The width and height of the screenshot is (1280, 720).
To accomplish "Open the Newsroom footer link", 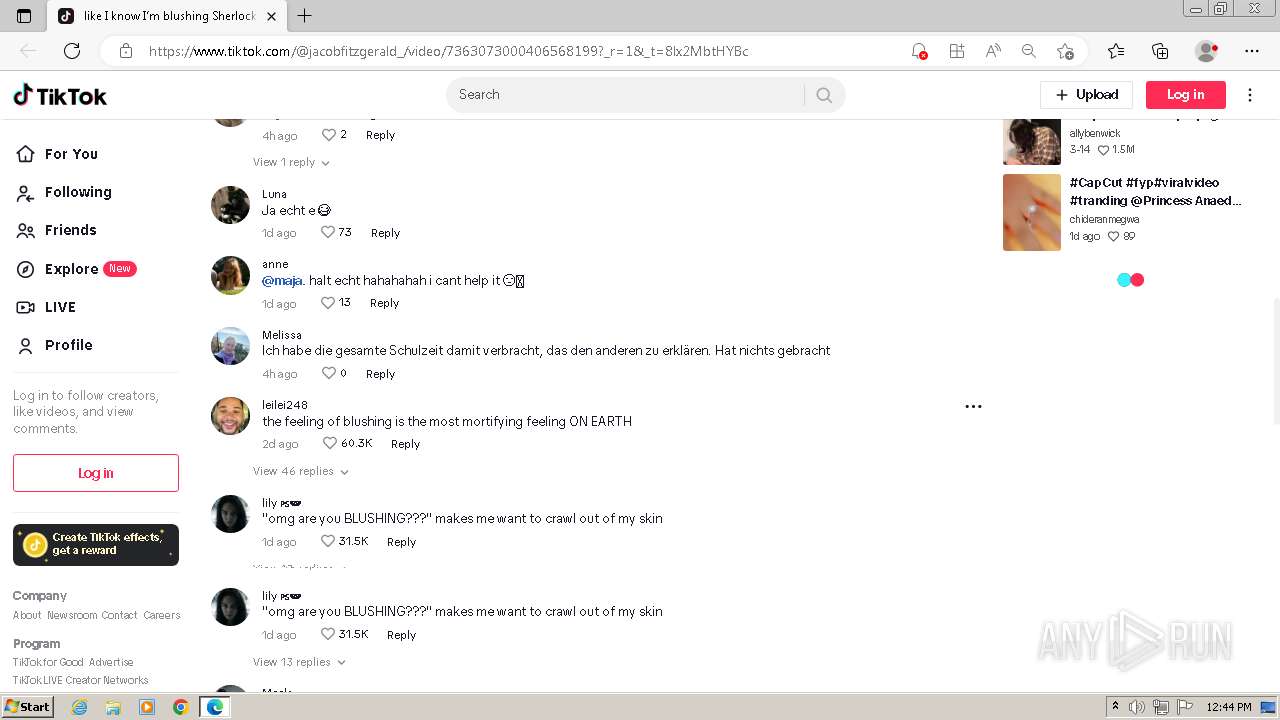I will (x=72, y=615).
